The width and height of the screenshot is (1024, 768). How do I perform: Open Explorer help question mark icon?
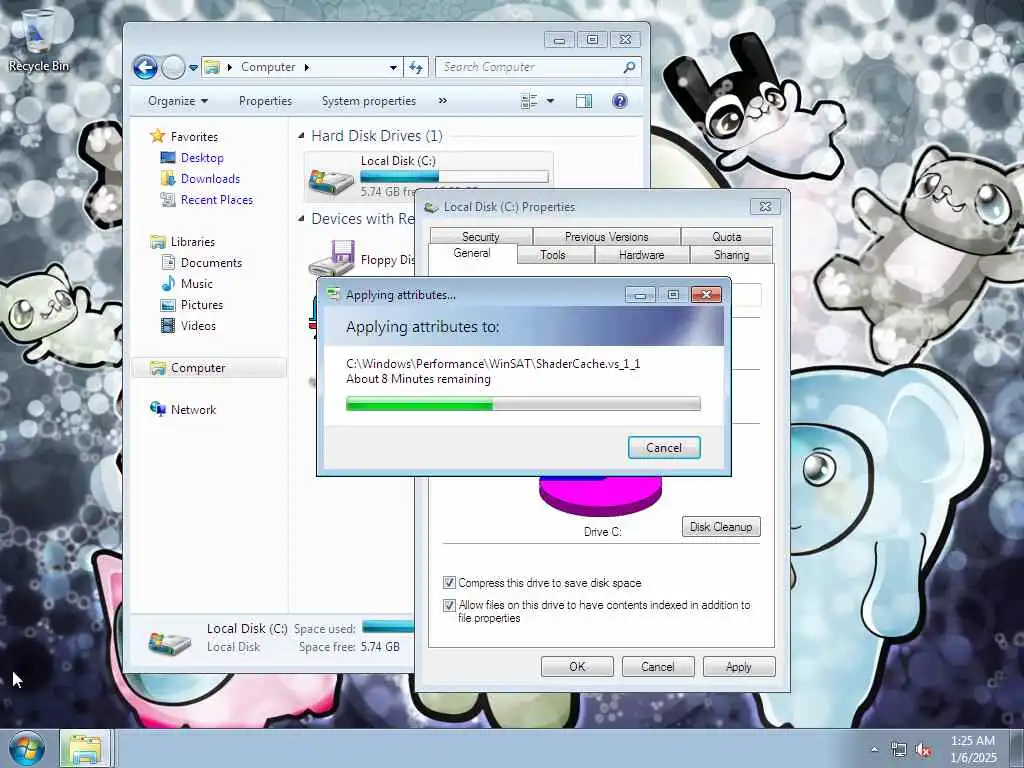(620, 101)
